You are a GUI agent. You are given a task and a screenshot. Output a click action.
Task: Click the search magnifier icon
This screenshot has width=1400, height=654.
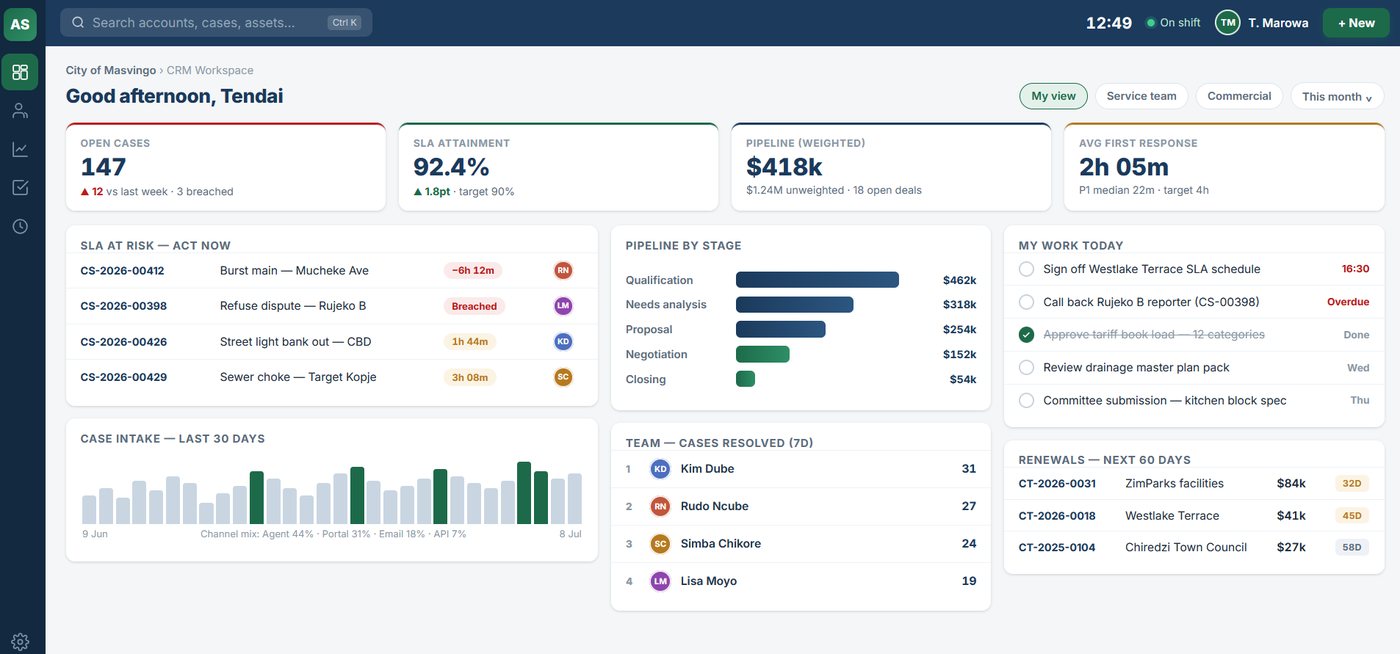78,22
